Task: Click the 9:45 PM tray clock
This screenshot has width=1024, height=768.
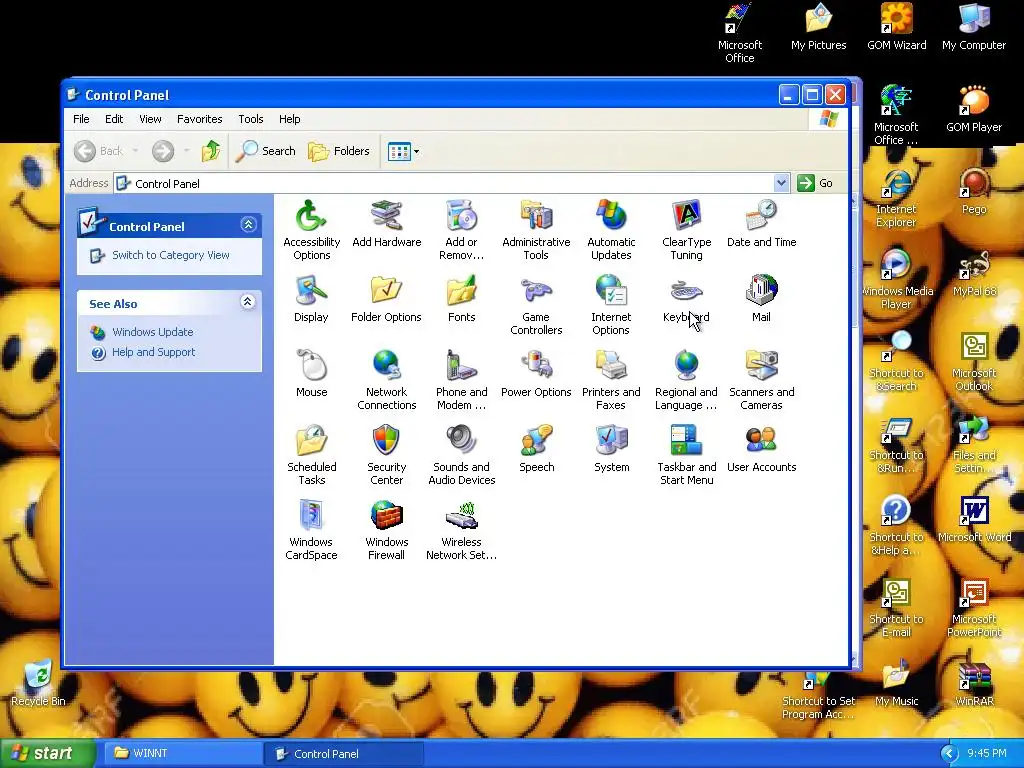Action: (987, 754)
